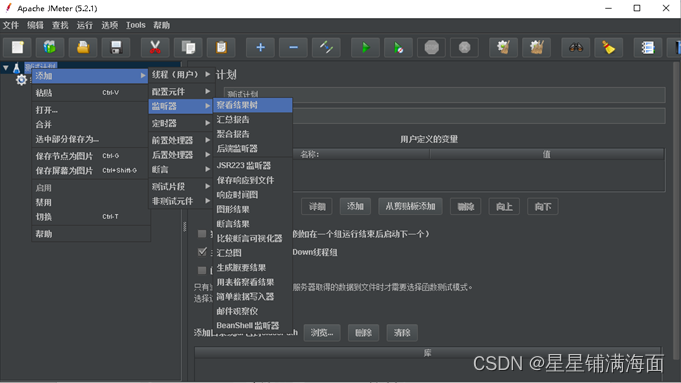Open the Function helper list icon
The width and height of the screenshot is (681, 383).
(648, 47)
